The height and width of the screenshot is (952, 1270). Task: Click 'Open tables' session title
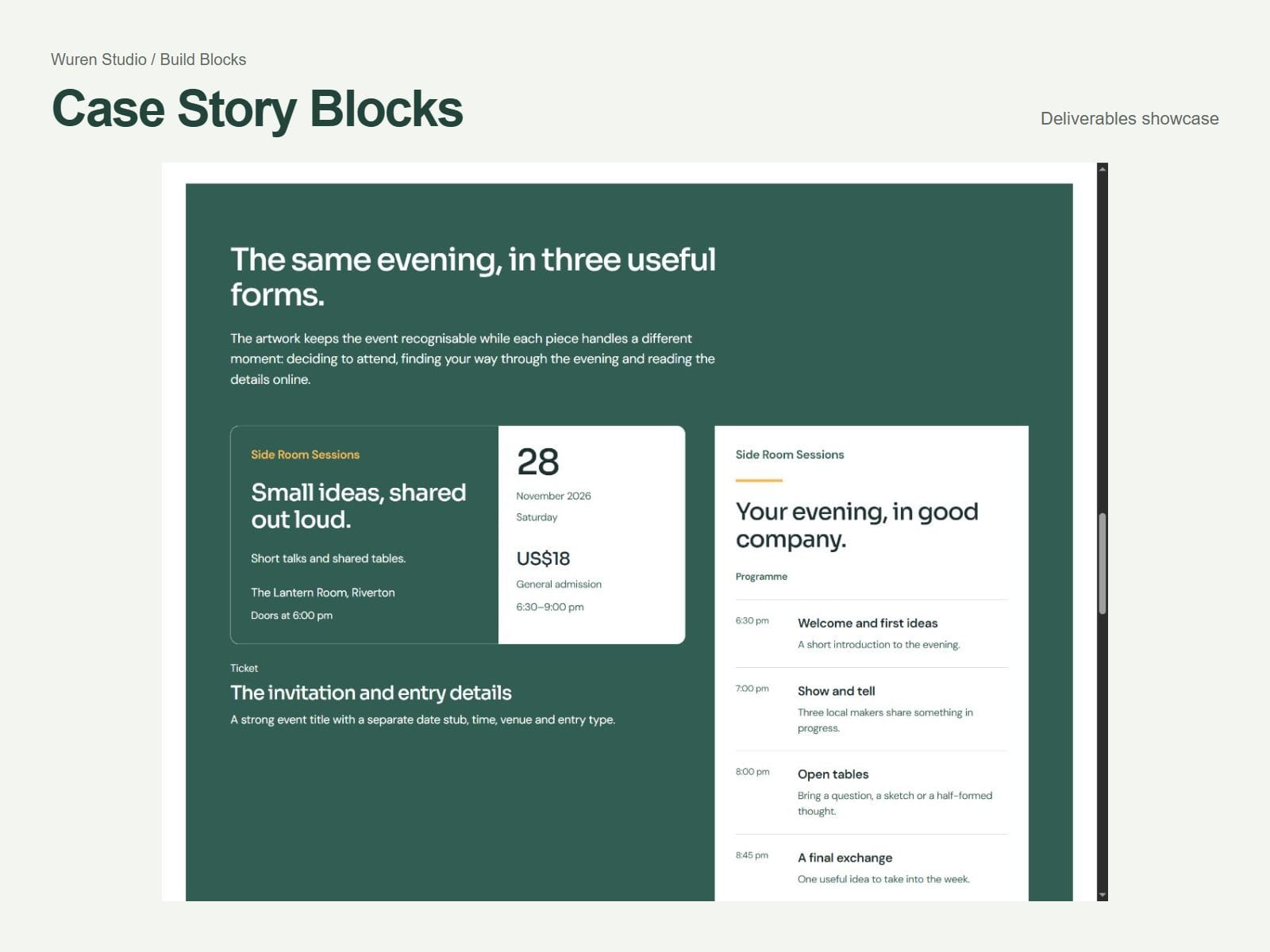[x=833, y=774]
